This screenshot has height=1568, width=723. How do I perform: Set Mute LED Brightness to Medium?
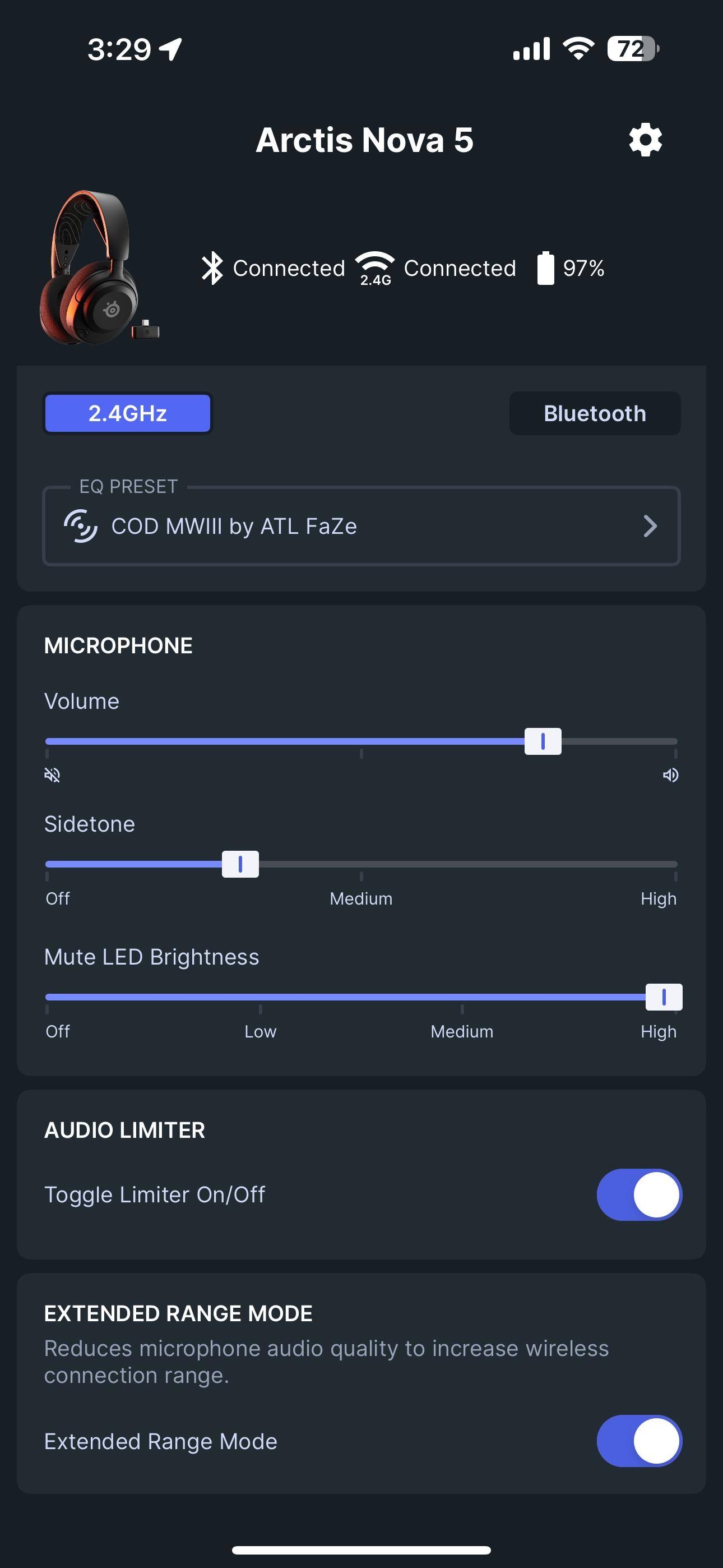point(462,997)
